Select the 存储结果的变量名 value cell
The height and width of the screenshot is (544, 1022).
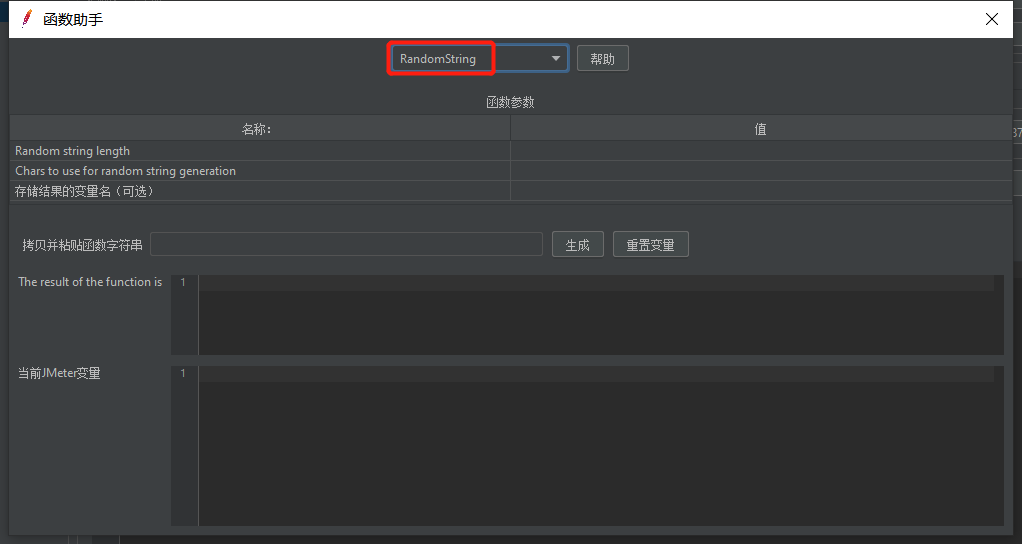point(761,191)
